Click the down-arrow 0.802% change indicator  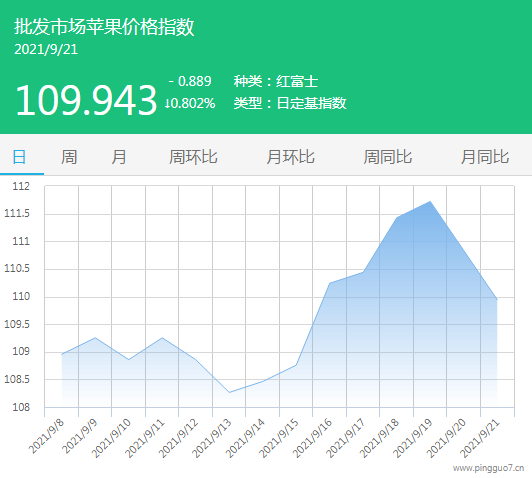[x=190, y=103]
